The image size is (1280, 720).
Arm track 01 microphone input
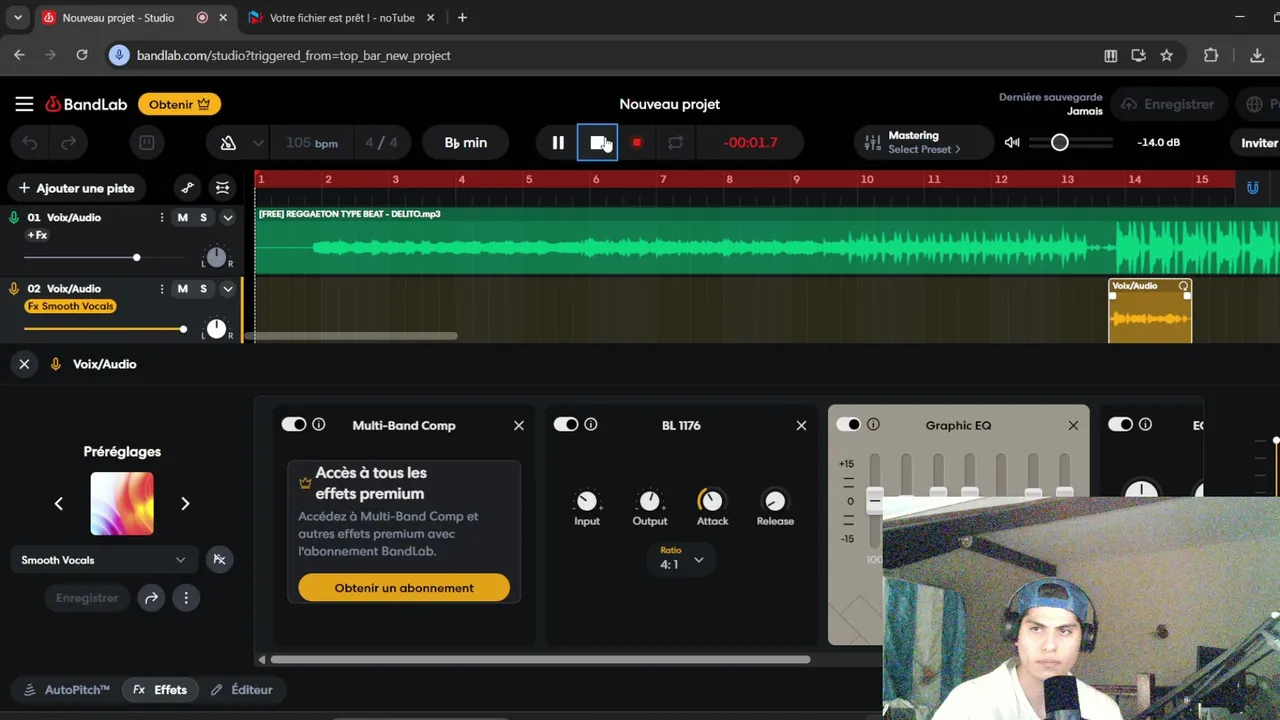click(14, 217)
